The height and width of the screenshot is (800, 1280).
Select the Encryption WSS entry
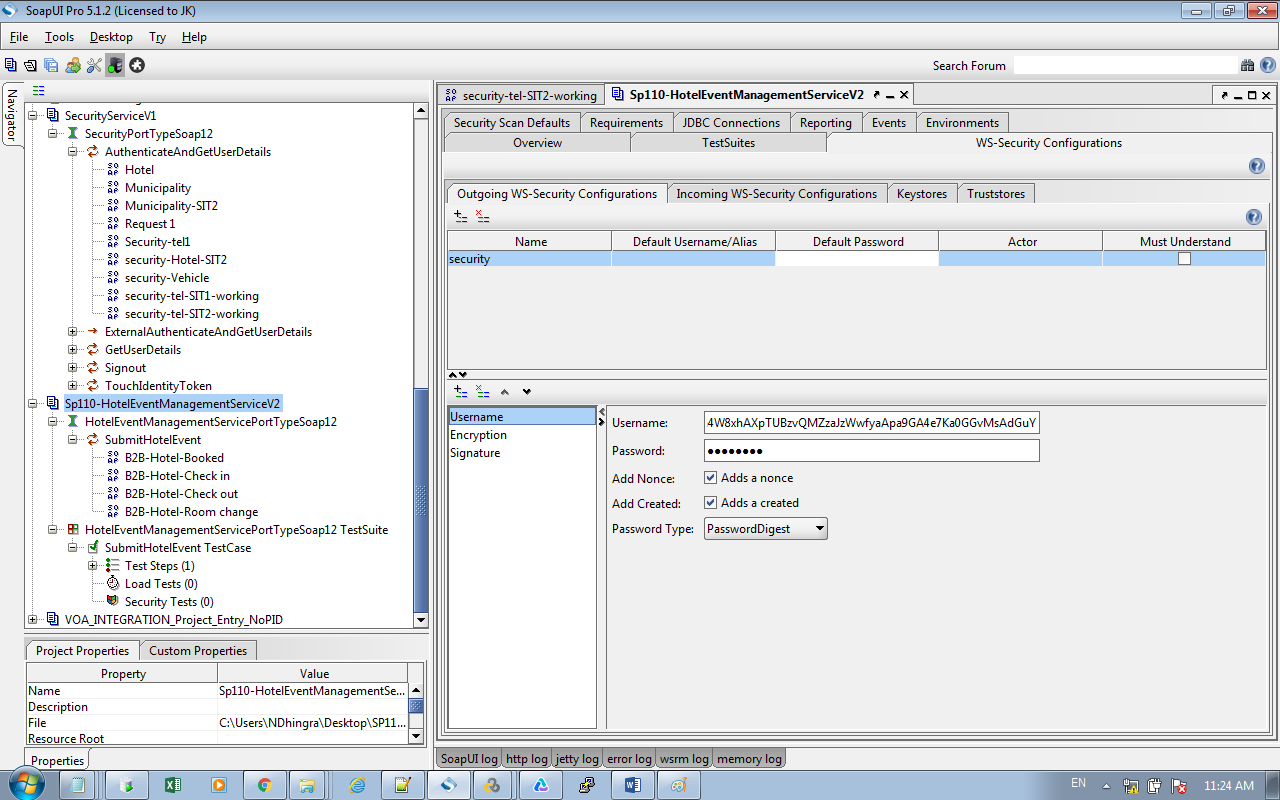pyautogui.click(x=478, y=435)
